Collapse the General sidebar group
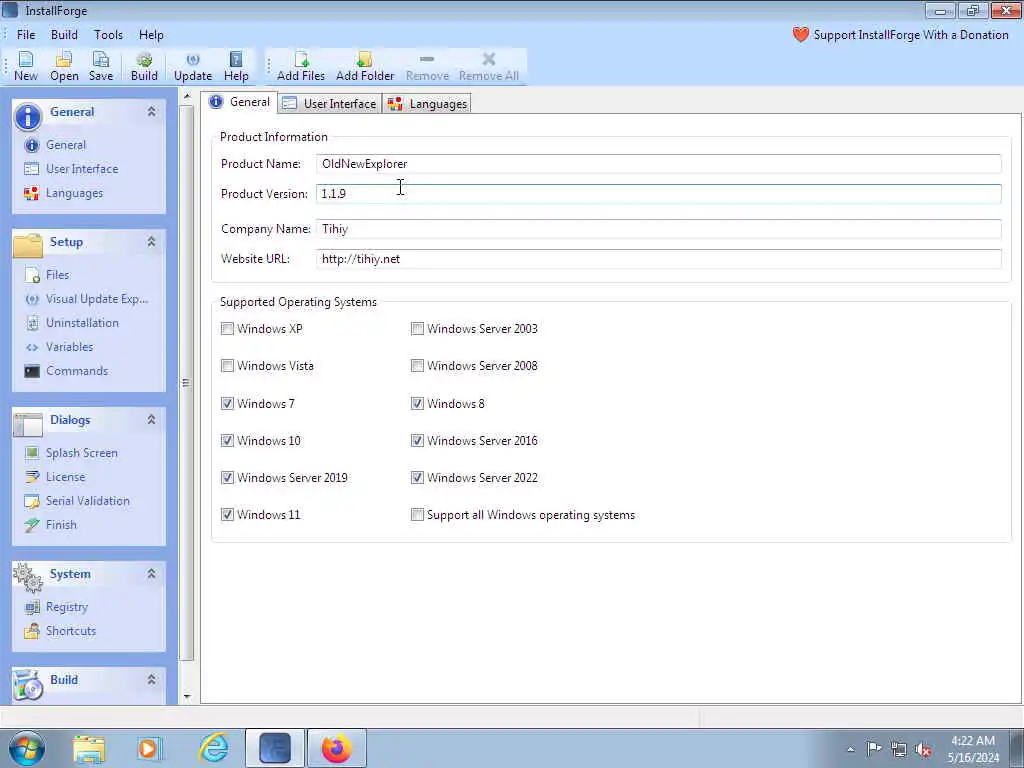 coord(152,112)
